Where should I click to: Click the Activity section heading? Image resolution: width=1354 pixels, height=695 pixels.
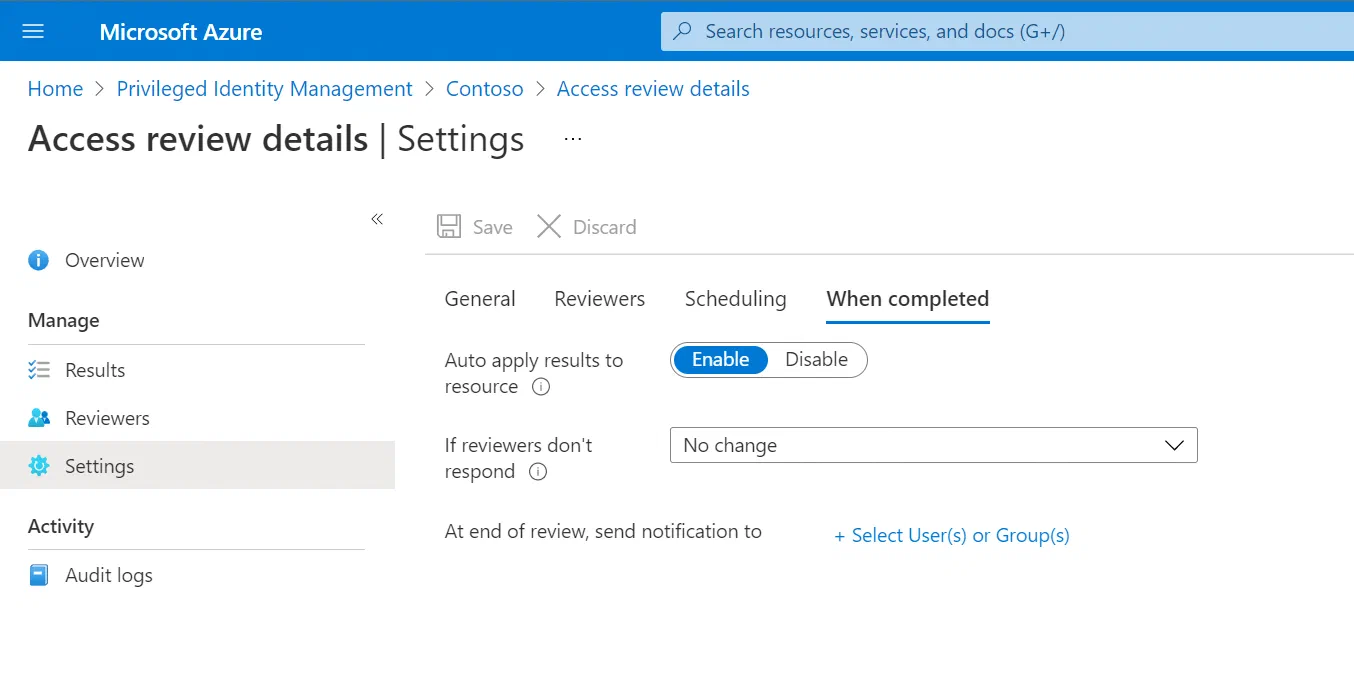coord(61,526)
